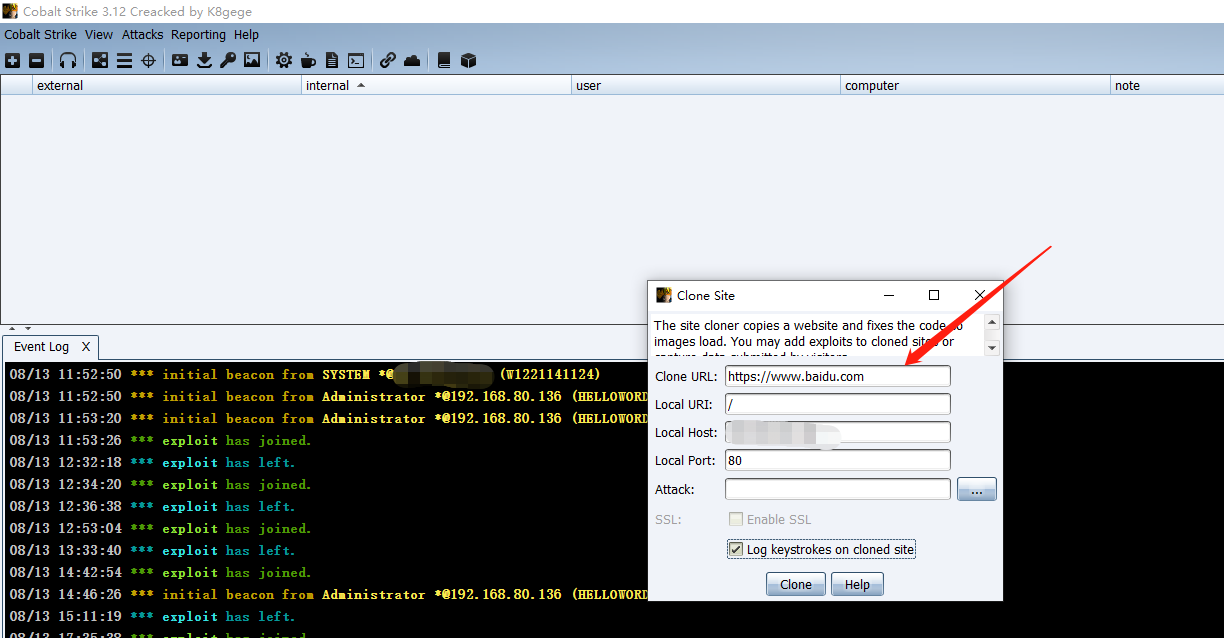Click the Clone URL input field
The image size is (1224, 638).
838,376
